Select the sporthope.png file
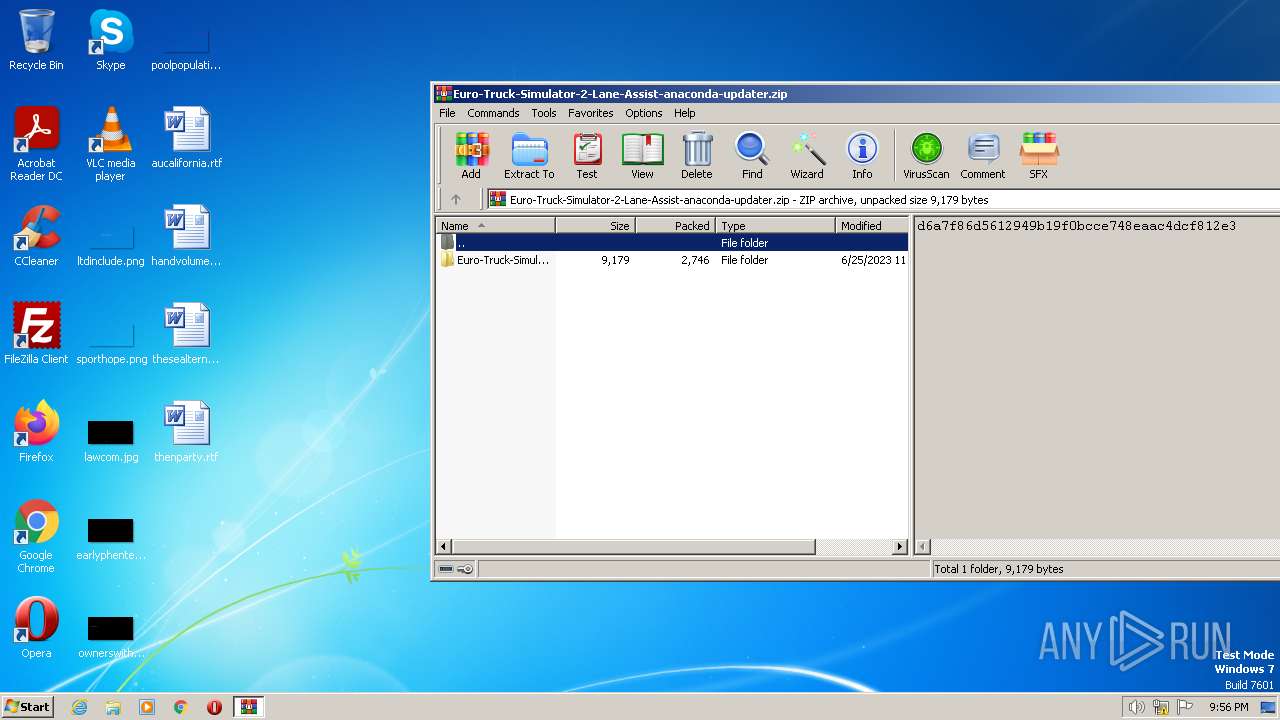This screenshot has height=720, width=1280. coord(111,343)
